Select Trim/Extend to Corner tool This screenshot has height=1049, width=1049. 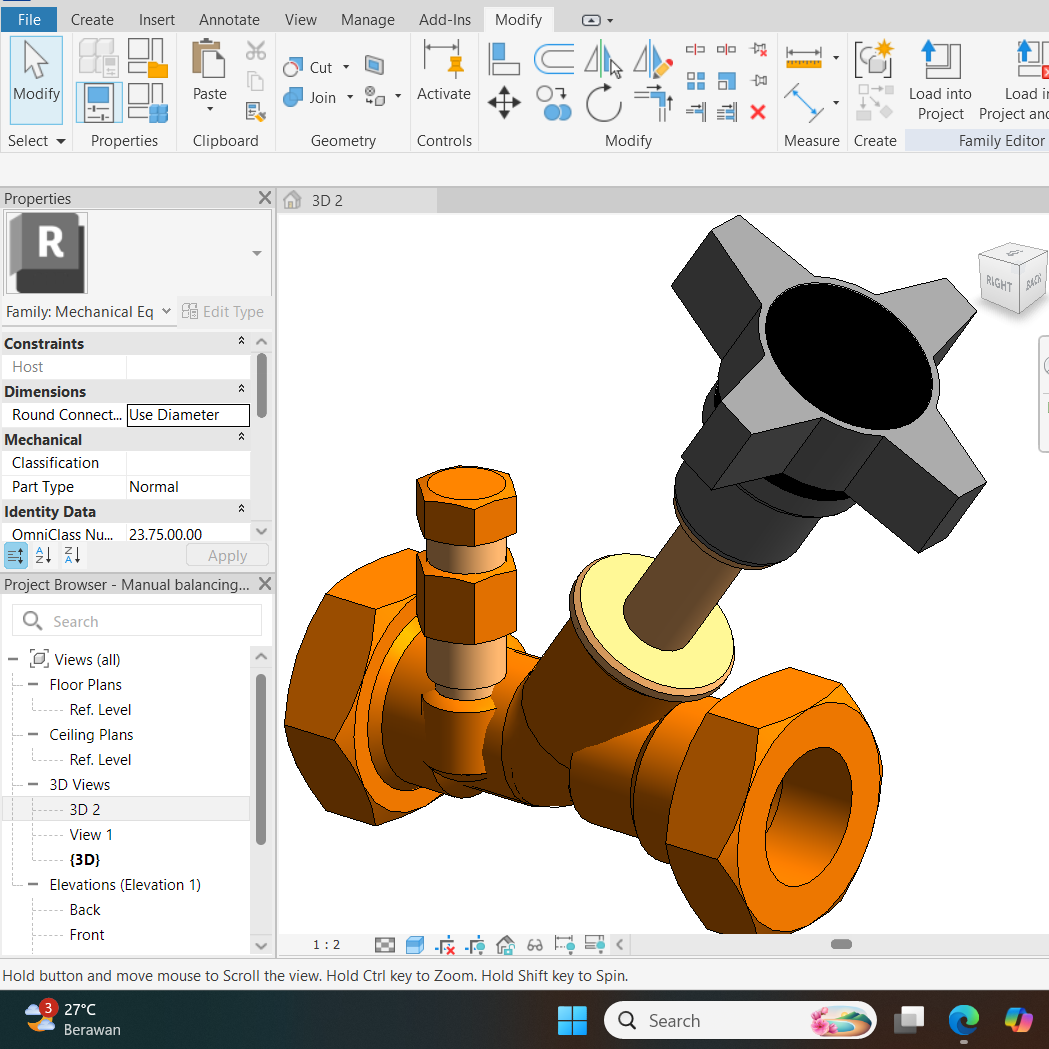[x=654, y=102]
